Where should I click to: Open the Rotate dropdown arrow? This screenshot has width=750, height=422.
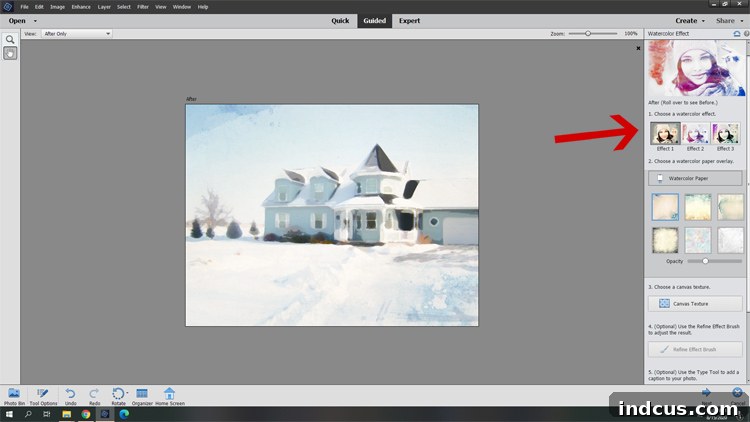click(127, 393)
